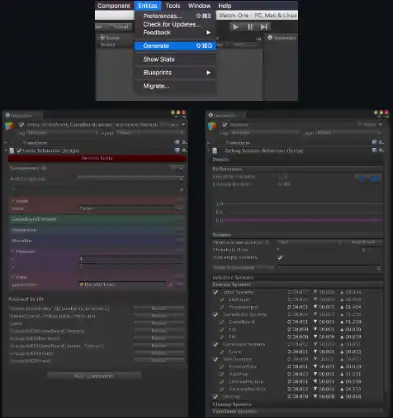Open the gear menu on left Transform row
Screen dimensions: 393x418
click(184, 142)
